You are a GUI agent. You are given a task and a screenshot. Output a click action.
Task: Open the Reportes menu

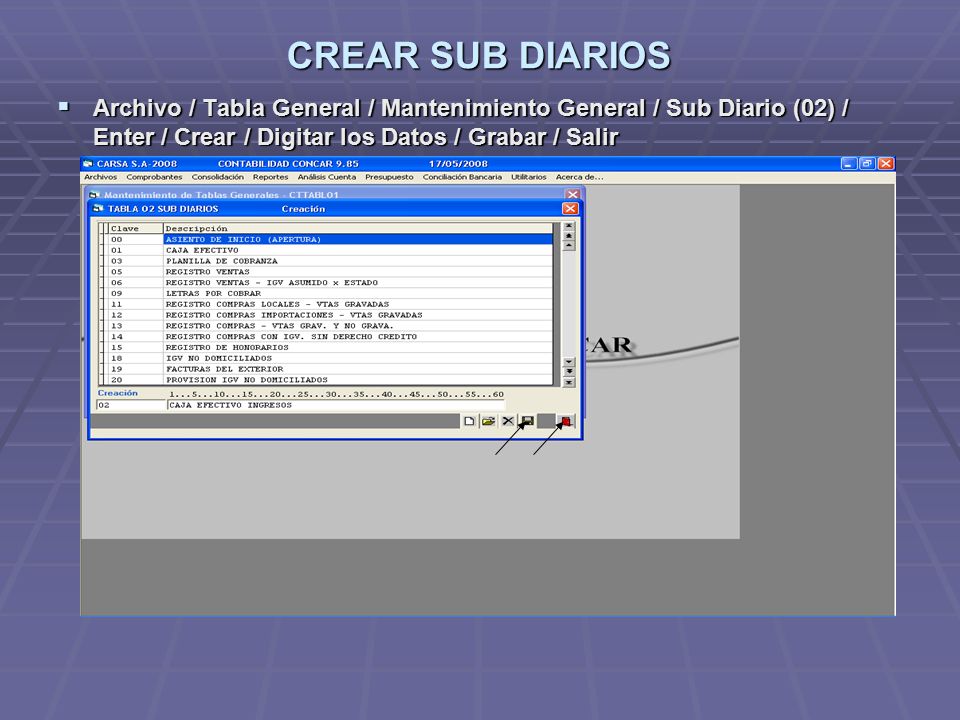pos(271,177)
